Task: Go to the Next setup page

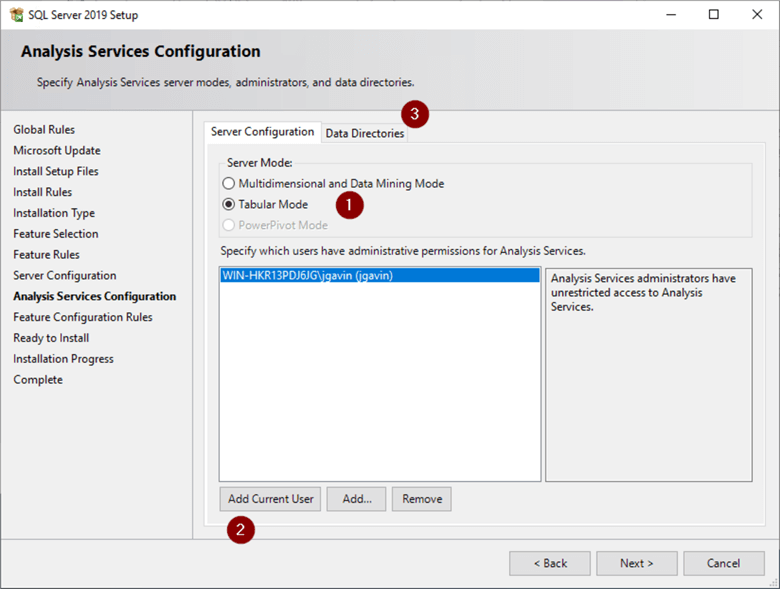Action: 636,563
